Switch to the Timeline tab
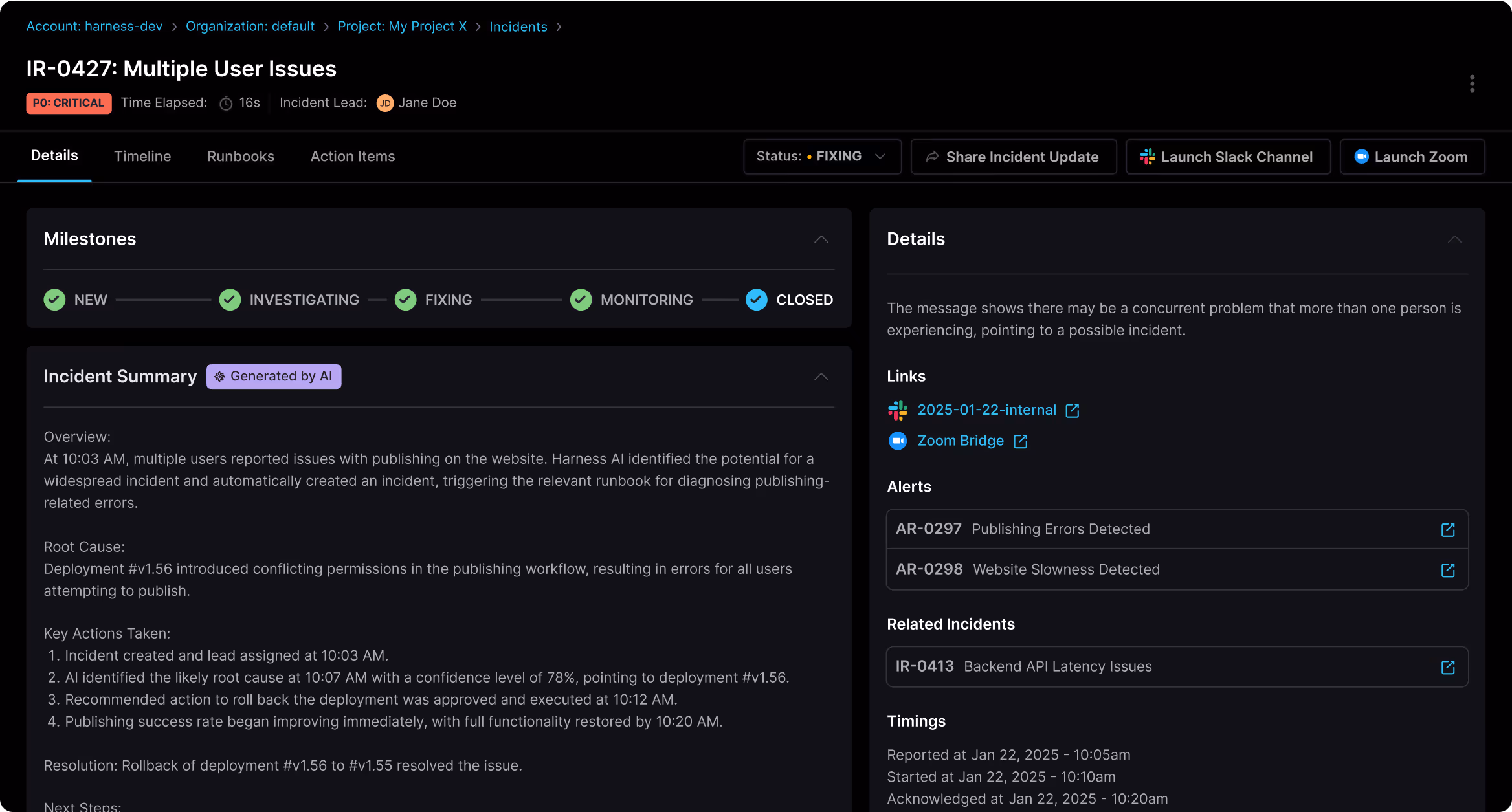The width and height of the screenshot is (1512, 812). pyautogui.click(x=142, y=157)
